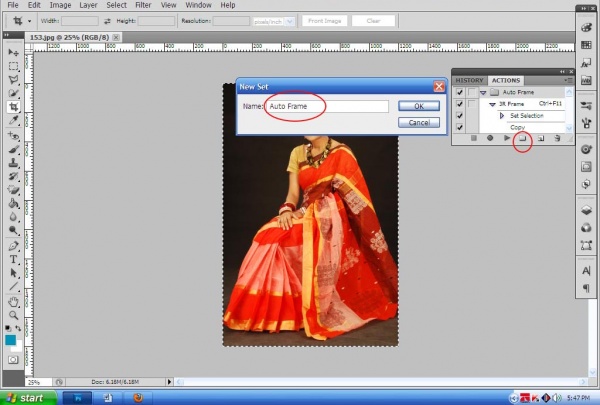Toggle the checkmark for 3R Frame action
Image resolution: width=600 pixels, height=405 pixels.
[459, 104]
